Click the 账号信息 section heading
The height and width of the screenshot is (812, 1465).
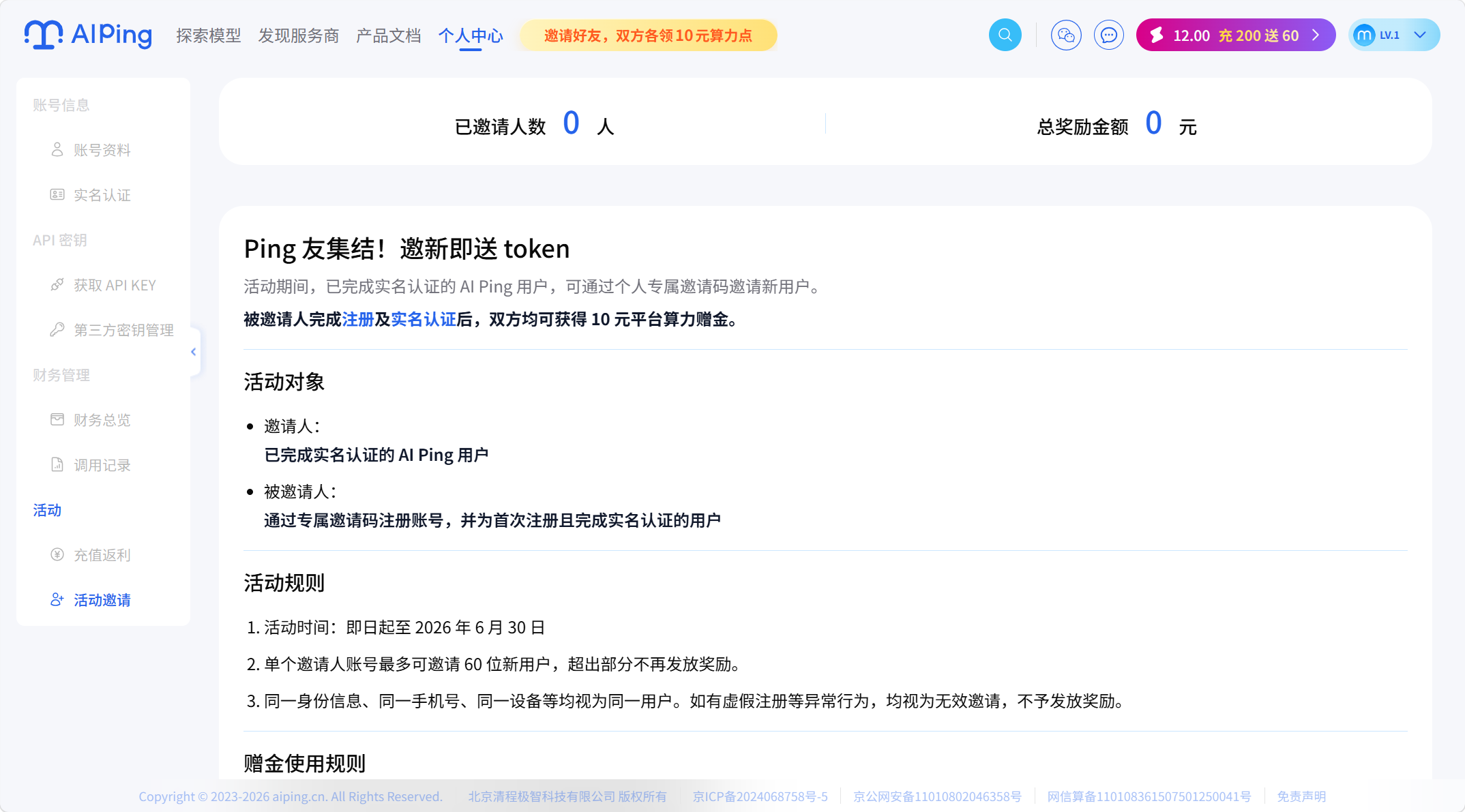point(61,105)
